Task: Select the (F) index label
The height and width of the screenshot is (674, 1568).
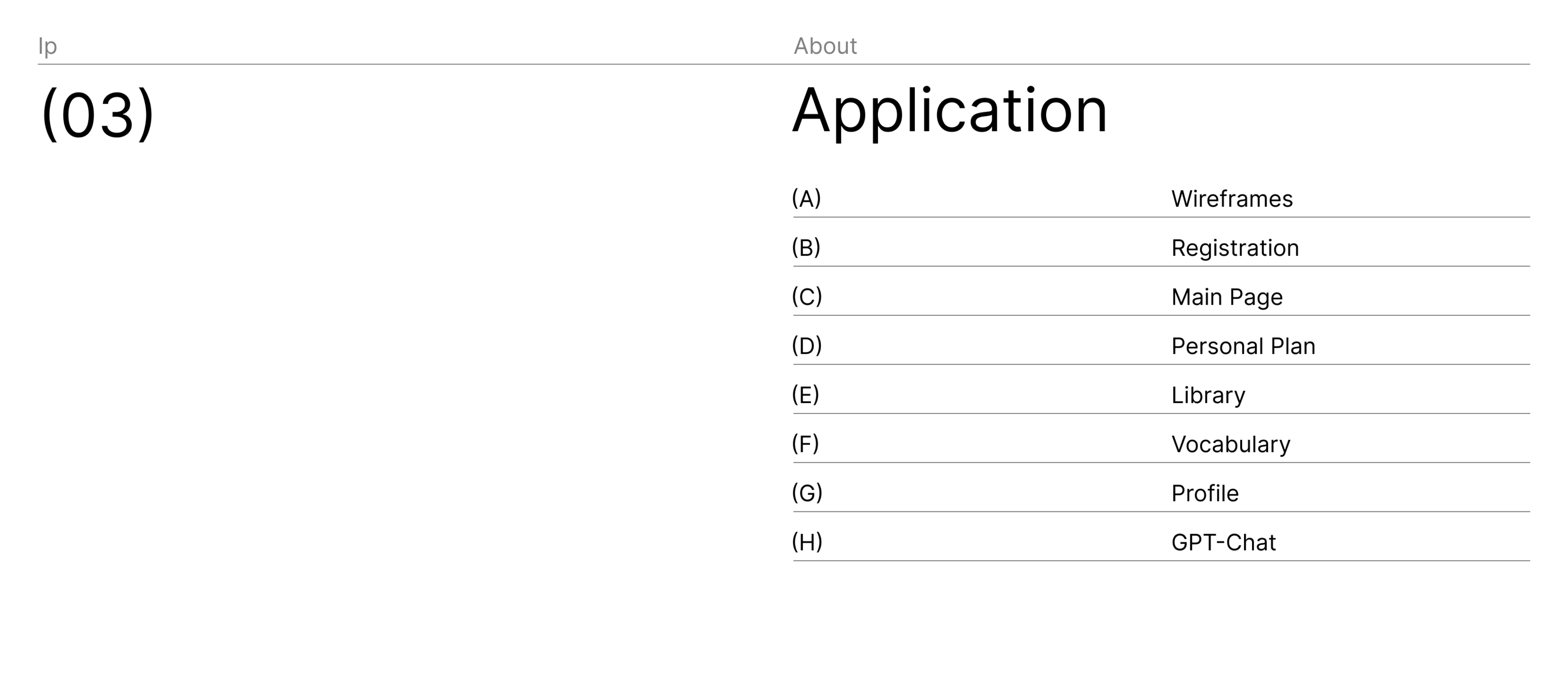Action: [x=805, y=444]
